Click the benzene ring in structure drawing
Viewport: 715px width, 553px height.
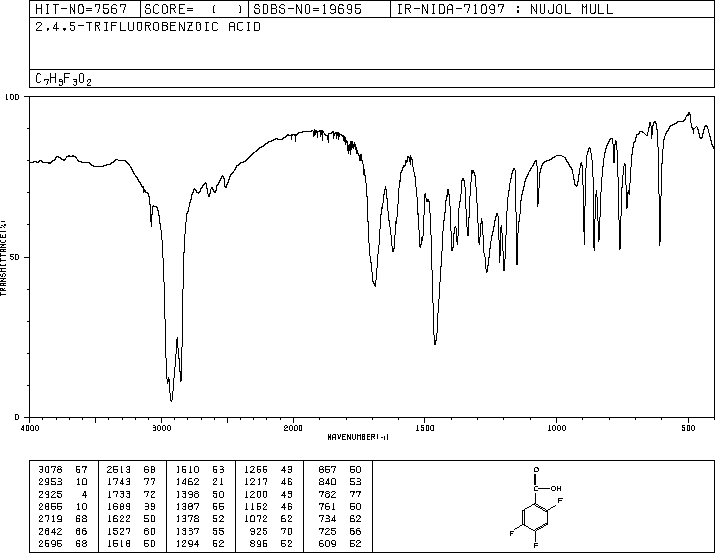(x=536, y=517)
